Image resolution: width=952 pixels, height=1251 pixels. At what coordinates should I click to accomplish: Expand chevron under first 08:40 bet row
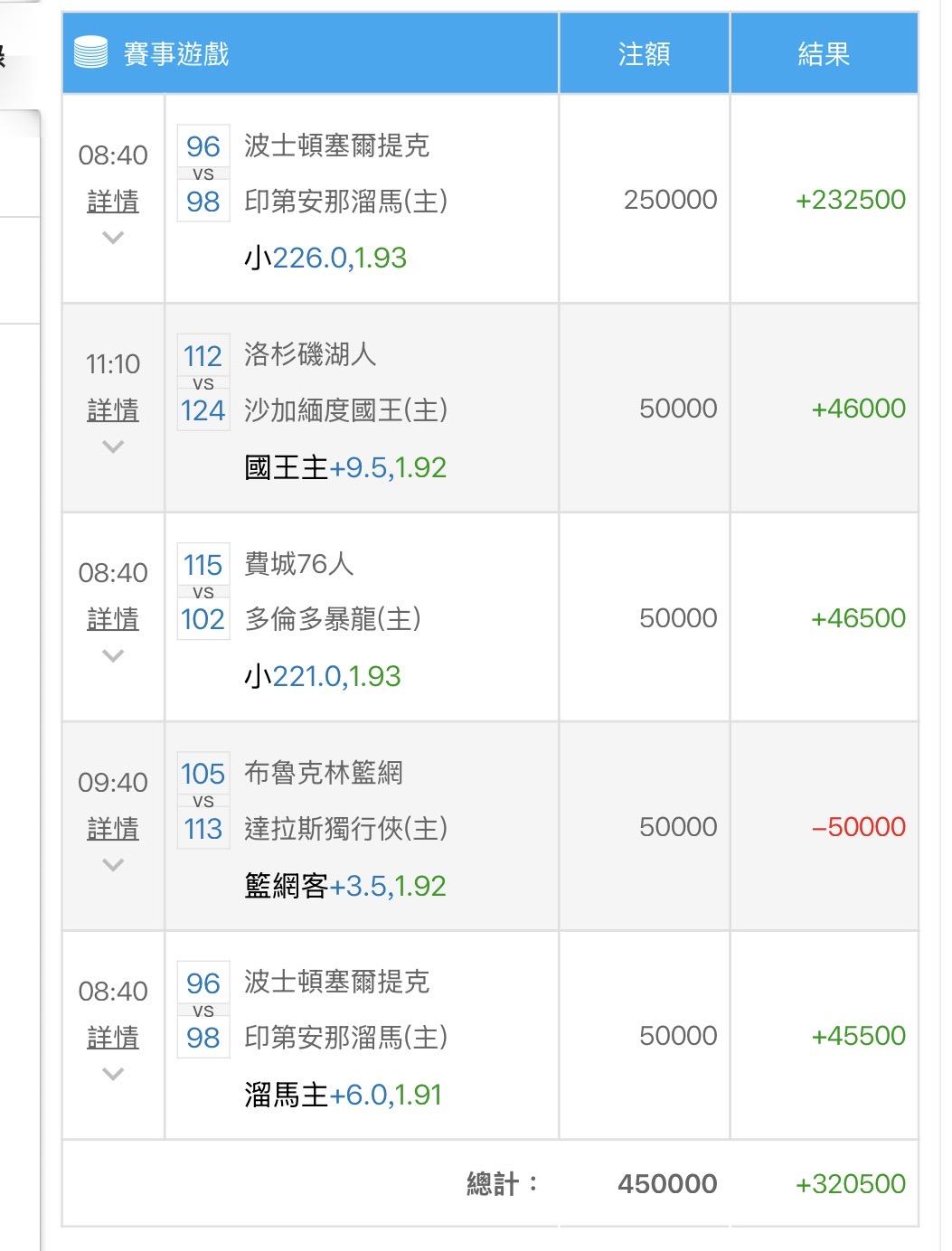click(x=113, y=239)
